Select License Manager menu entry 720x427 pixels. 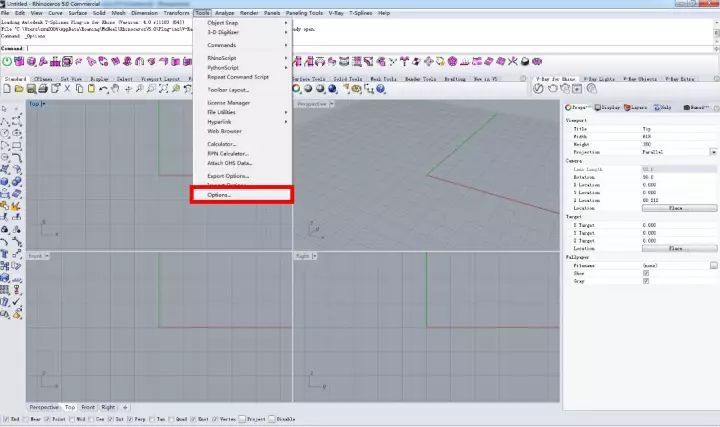[x=242, y=103]
